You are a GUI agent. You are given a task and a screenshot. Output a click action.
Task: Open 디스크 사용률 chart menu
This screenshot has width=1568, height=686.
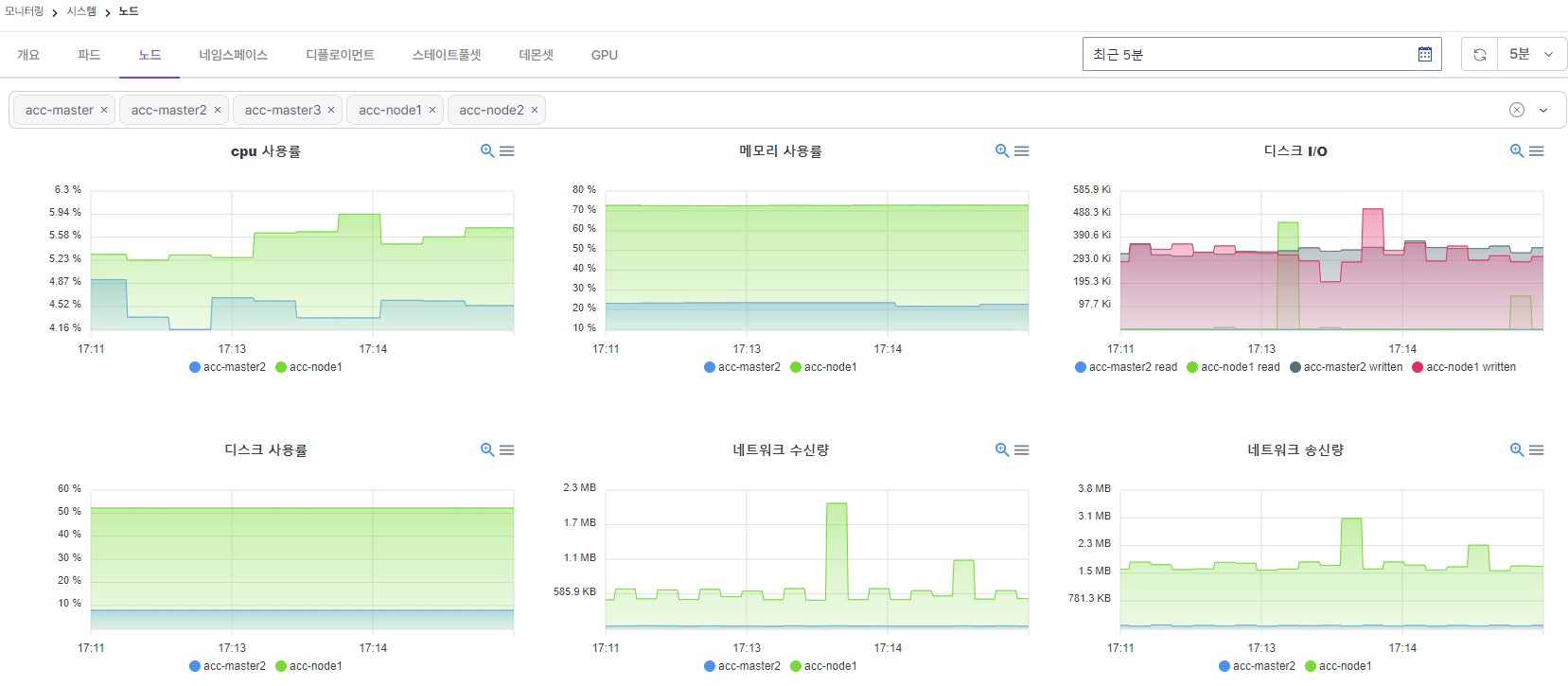[x=507, y=449]
